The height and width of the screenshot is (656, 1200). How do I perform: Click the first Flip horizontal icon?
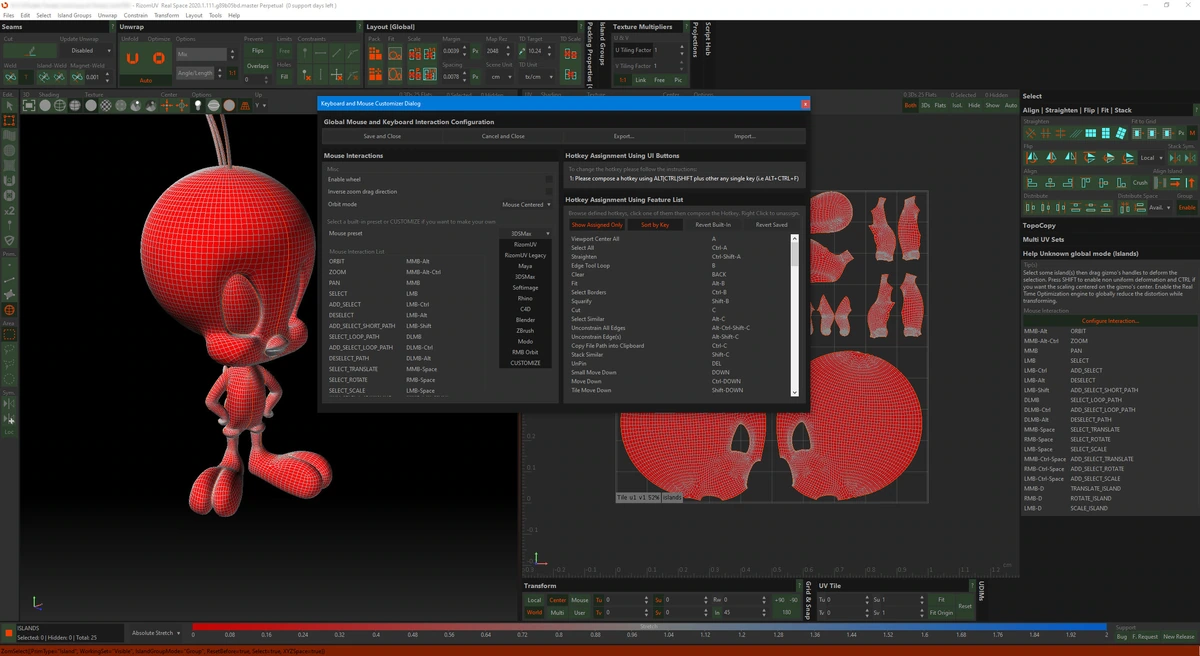(1031, 158)
